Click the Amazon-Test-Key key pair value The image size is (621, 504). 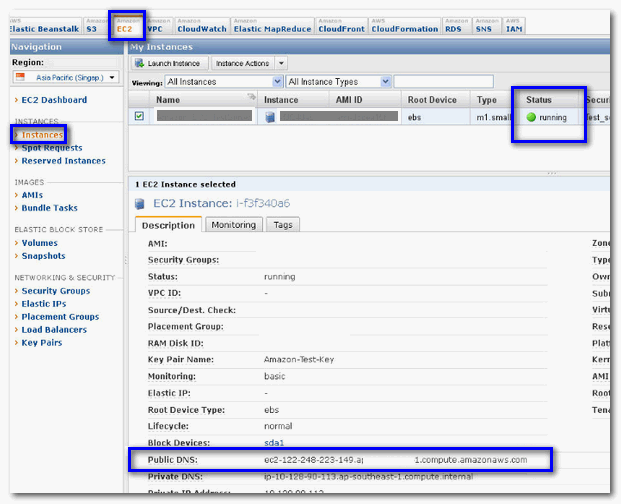click(x=299, y=359)
